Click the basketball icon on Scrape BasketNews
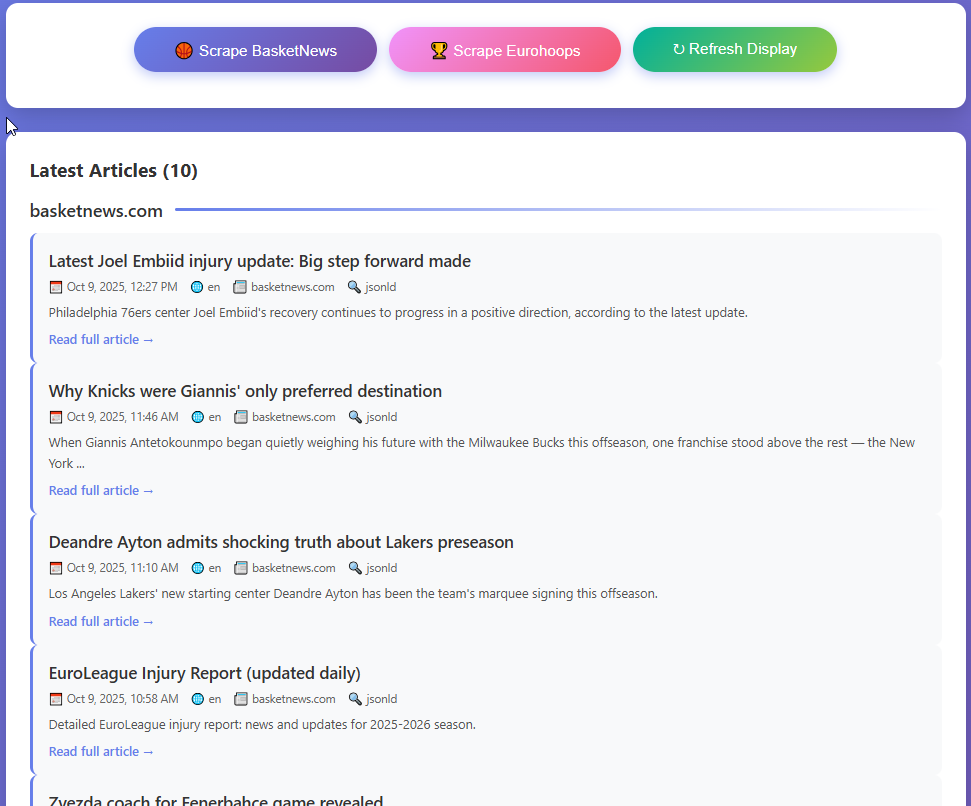The height and width of the screenshot is (806, 971). (x=183, y=51)
